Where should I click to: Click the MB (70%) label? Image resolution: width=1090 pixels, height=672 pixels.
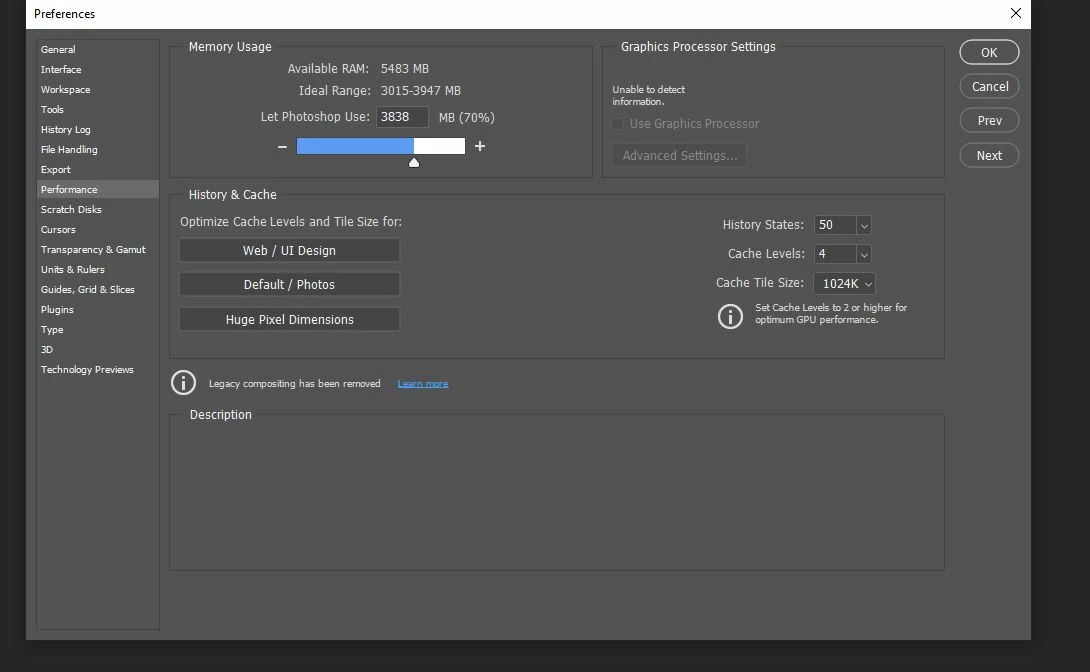466,117
